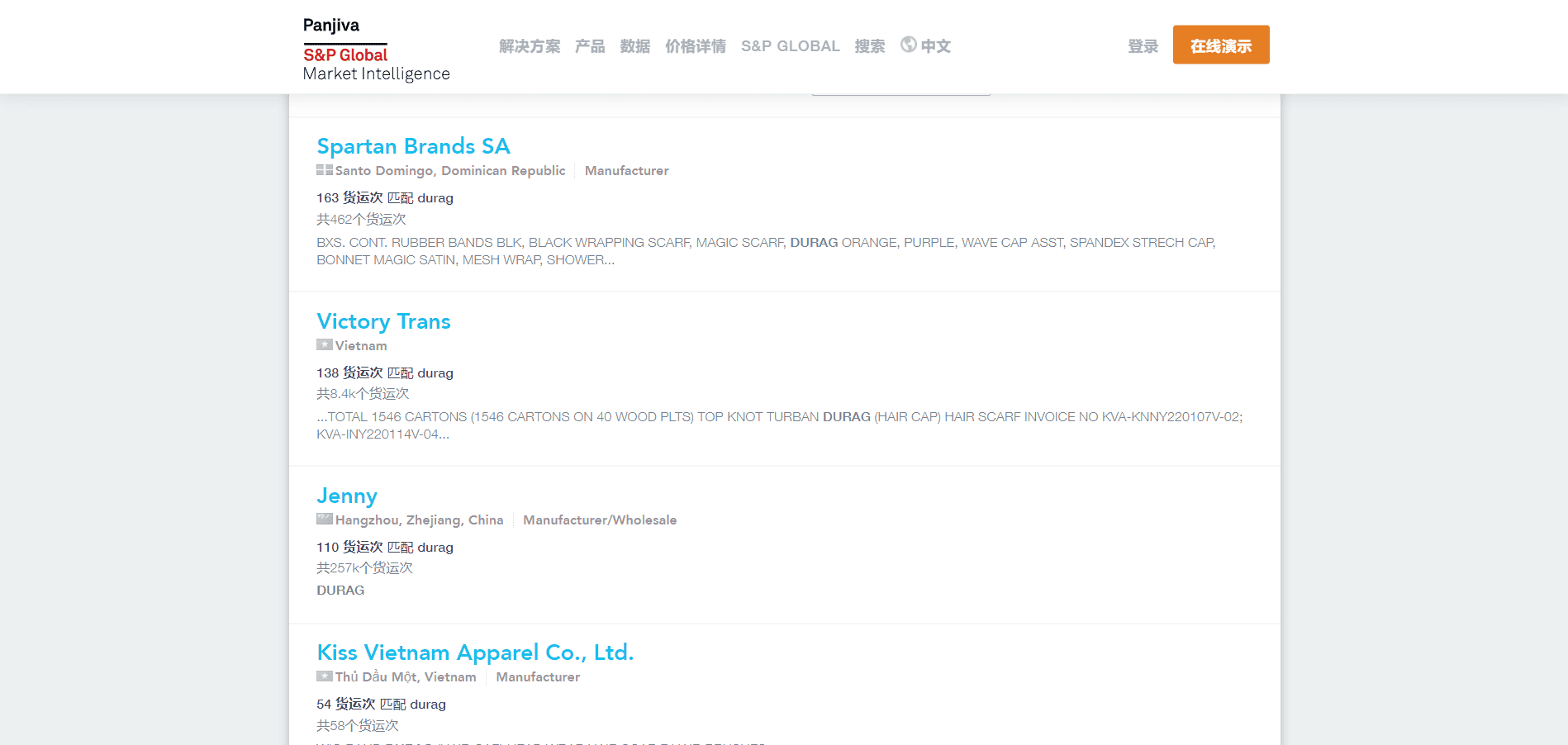1568x745 pixels.
Task: Click the Dominican Republic flag icon
Action: [324, 170]
